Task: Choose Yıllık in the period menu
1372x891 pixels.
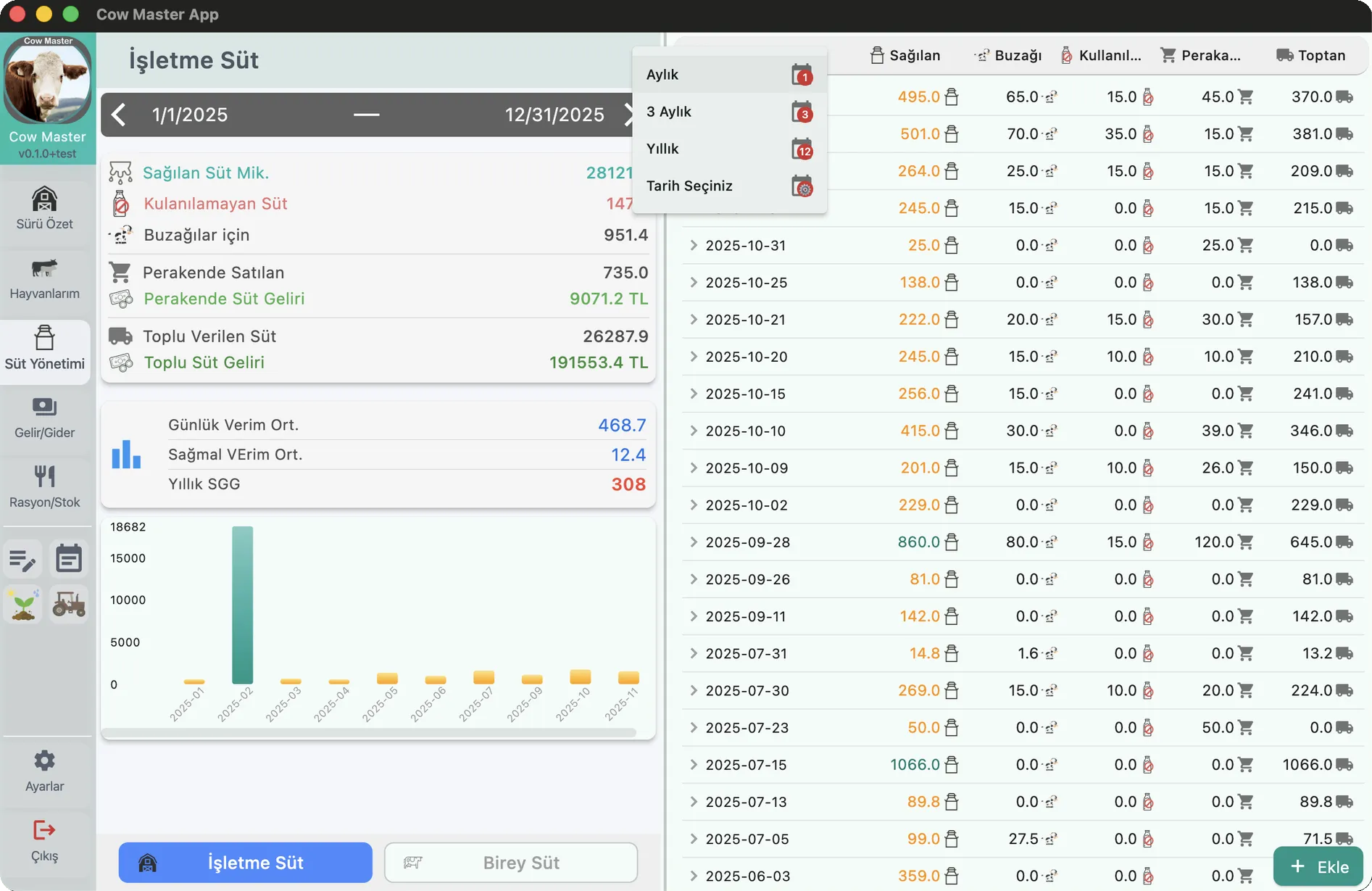Action: 728,149
